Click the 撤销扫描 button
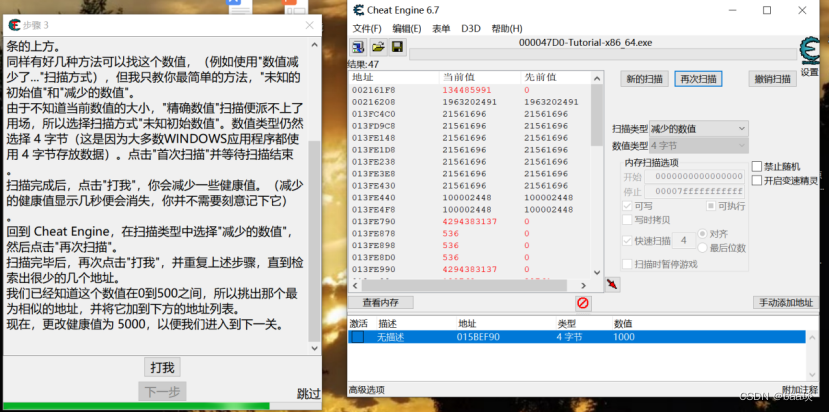The image size is (829, 412). 772,79
